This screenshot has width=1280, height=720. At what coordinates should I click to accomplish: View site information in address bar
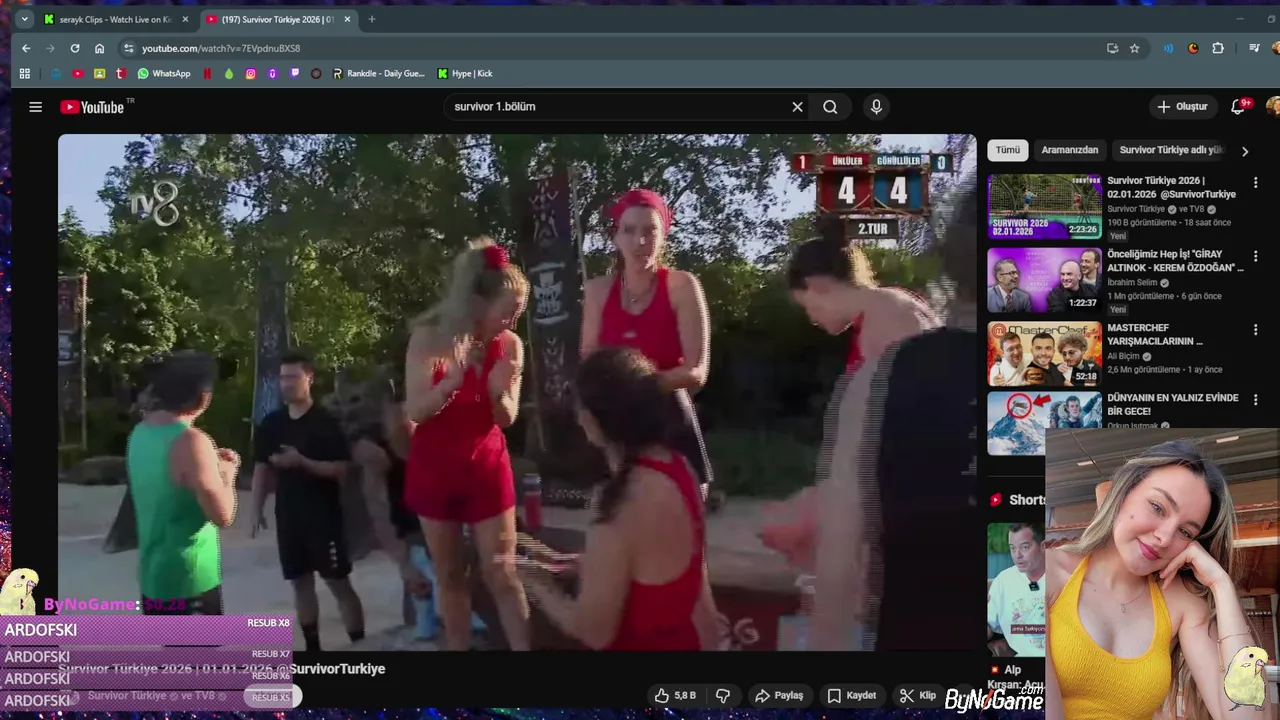pyautogui.click(x=128, y=48)
